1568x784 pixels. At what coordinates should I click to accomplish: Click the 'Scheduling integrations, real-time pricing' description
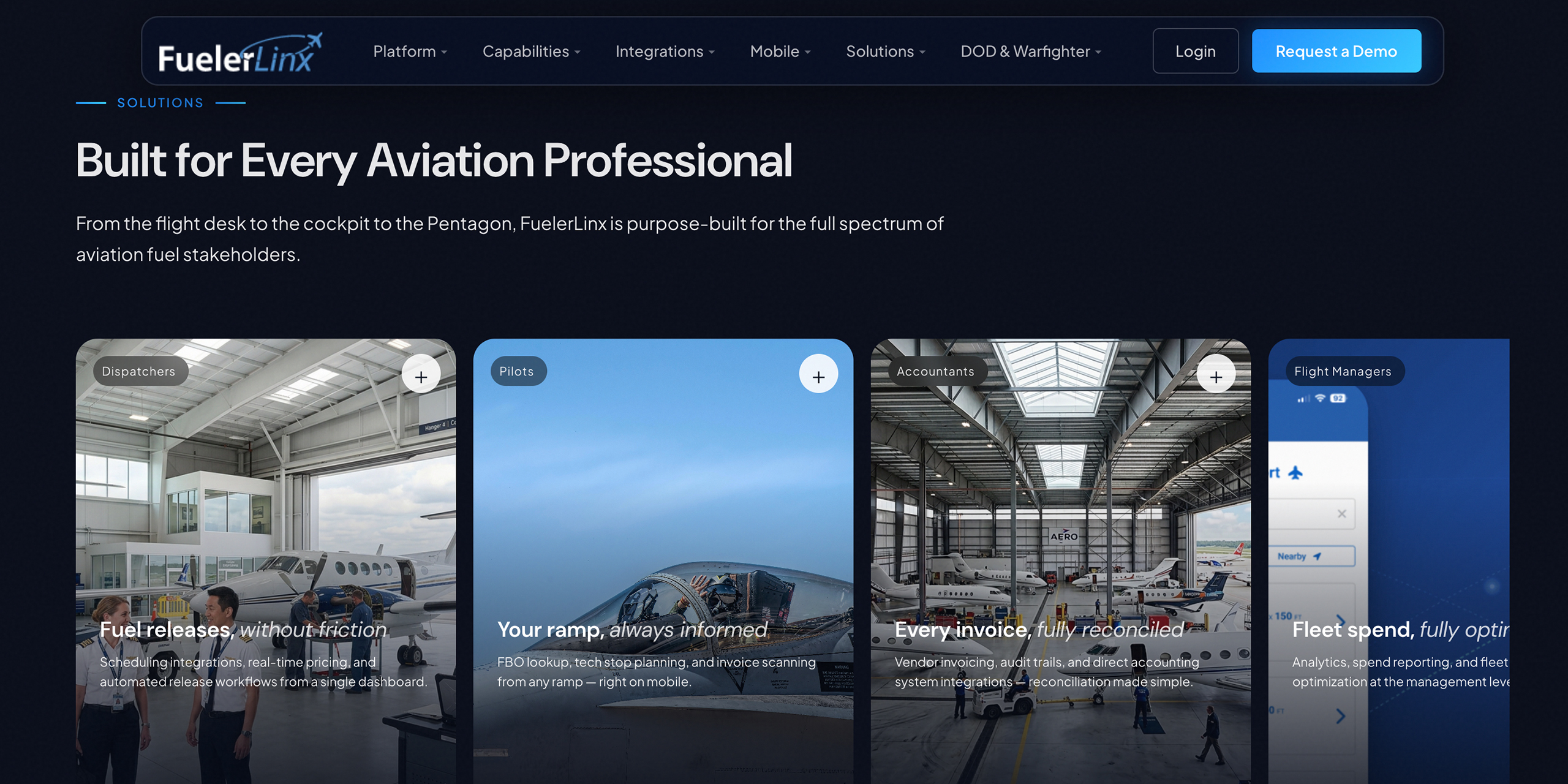263,672
